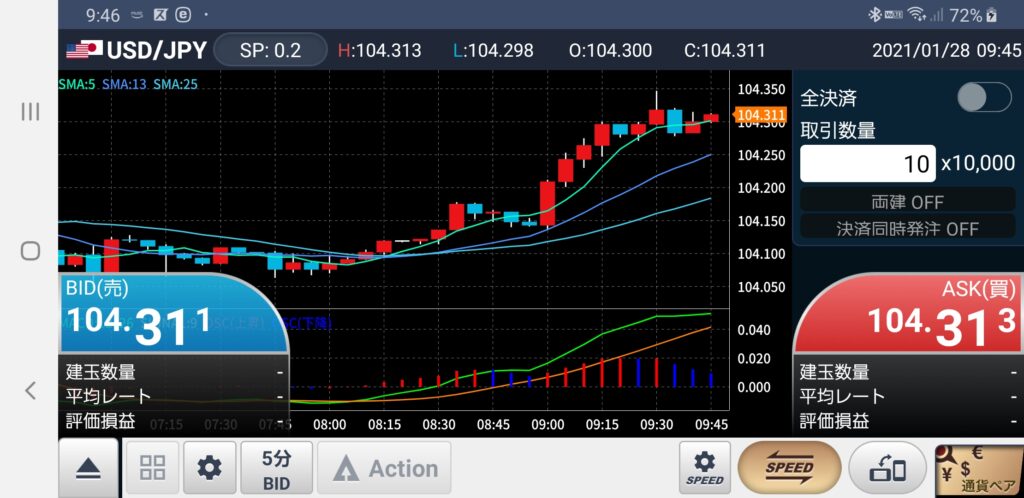The image size is (1024, 498).
Task: Open the 通貨ペア currency pair selector
Action: (x=978, y=470)
